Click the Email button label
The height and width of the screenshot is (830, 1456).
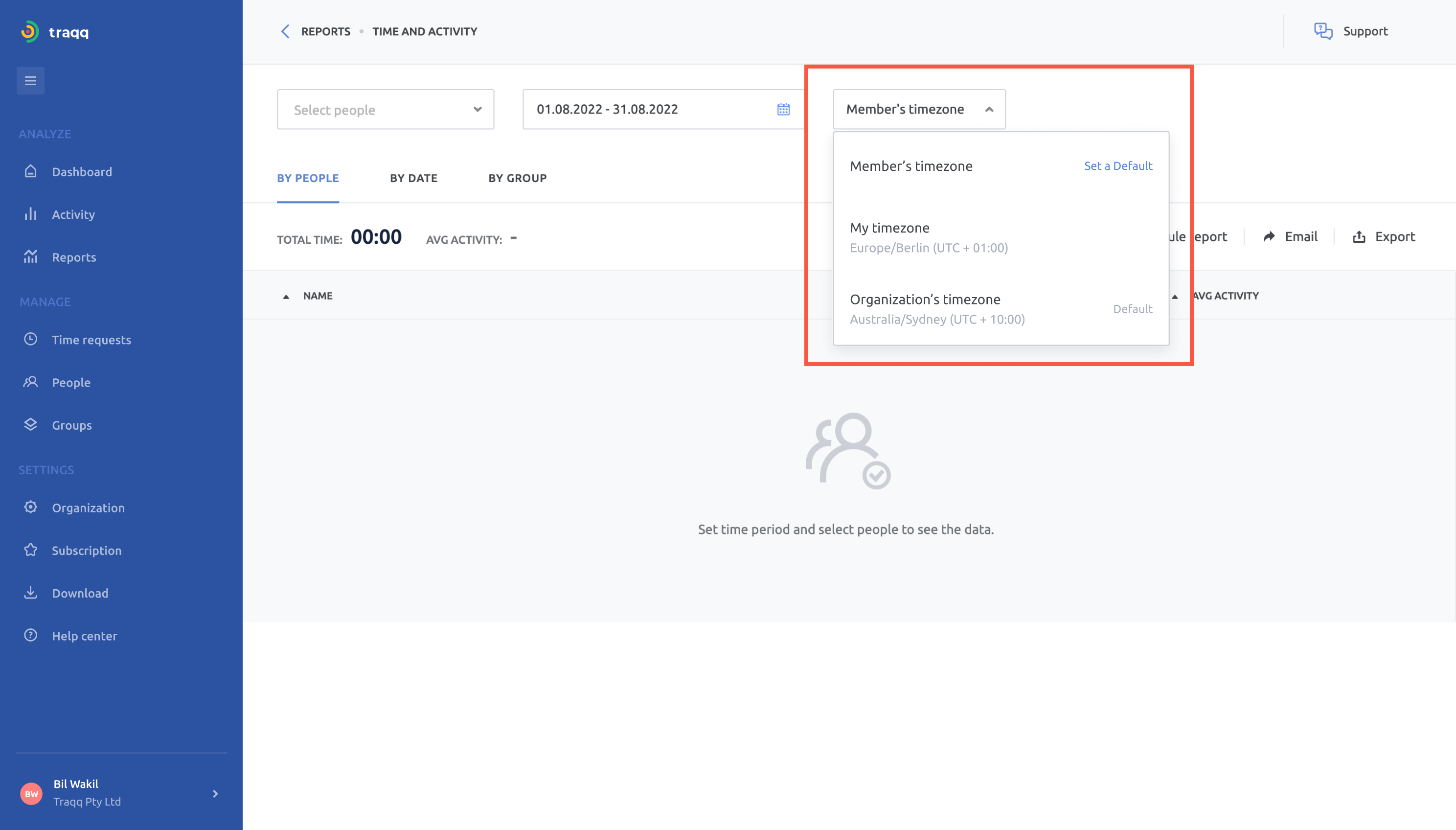[x=1301, y=236]
